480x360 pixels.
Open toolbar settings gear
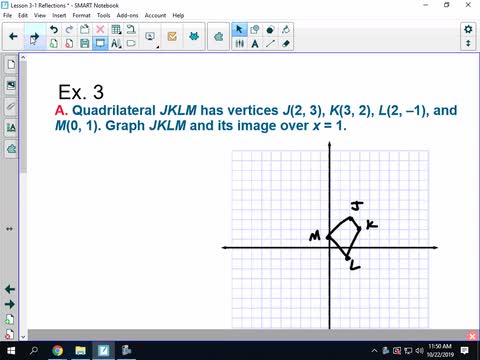pyautogui.click(x=468, y=29)
